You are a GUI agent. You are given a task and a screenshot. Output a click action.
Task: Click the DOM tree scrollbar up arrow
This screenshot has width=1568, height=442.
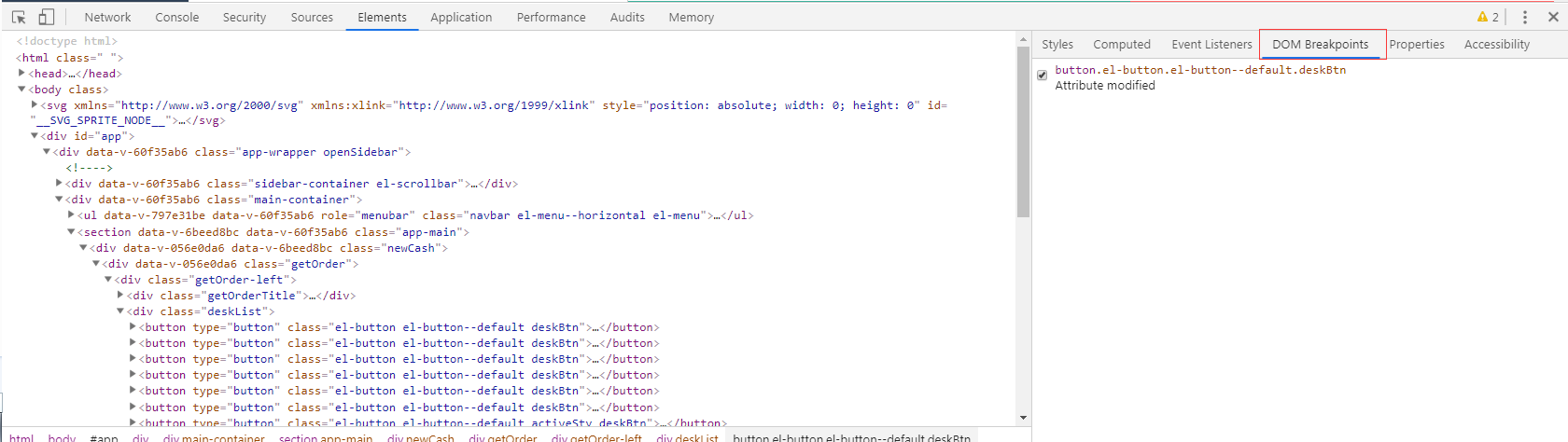(1023, 39)
